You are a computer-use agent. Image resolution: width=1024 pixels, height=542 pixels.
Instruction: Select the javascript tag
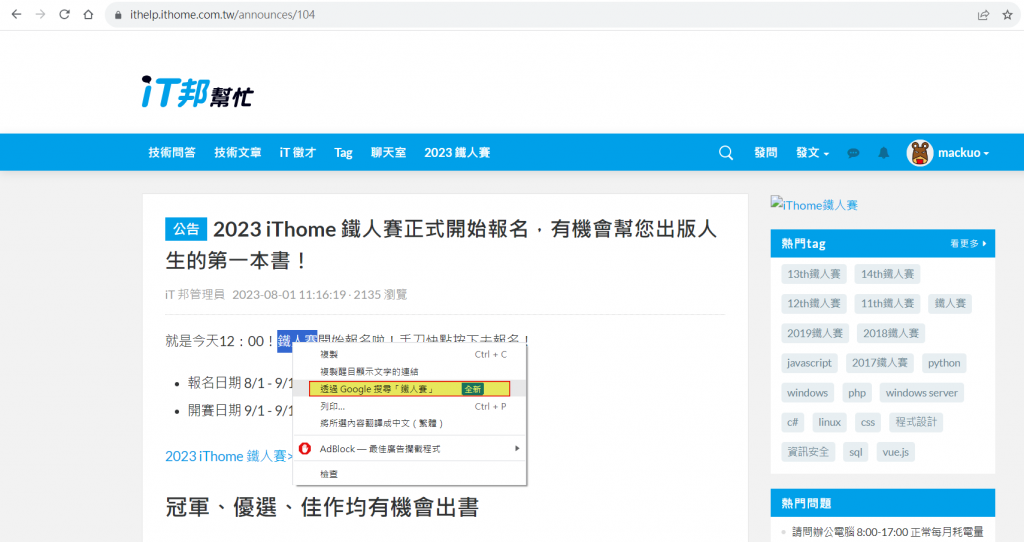(x=809, y=363)
